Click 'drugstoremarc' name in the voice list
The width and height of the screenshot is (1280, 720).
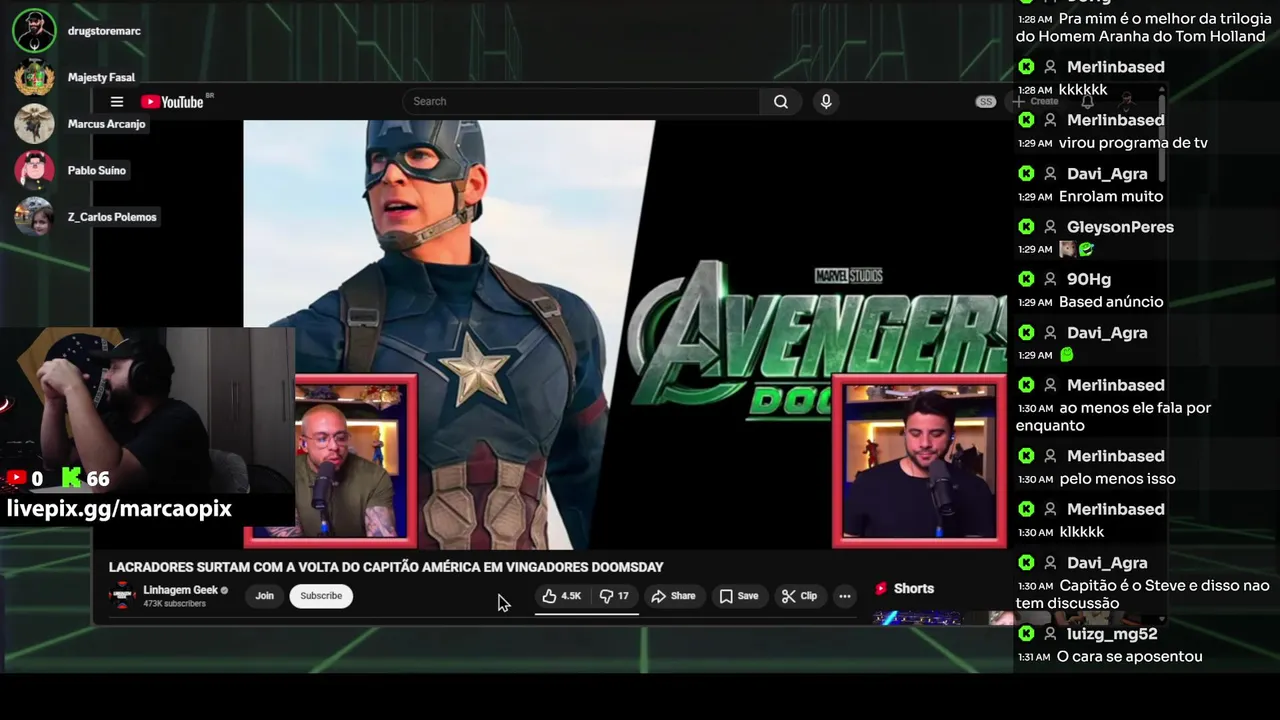[x=104, y=31]
